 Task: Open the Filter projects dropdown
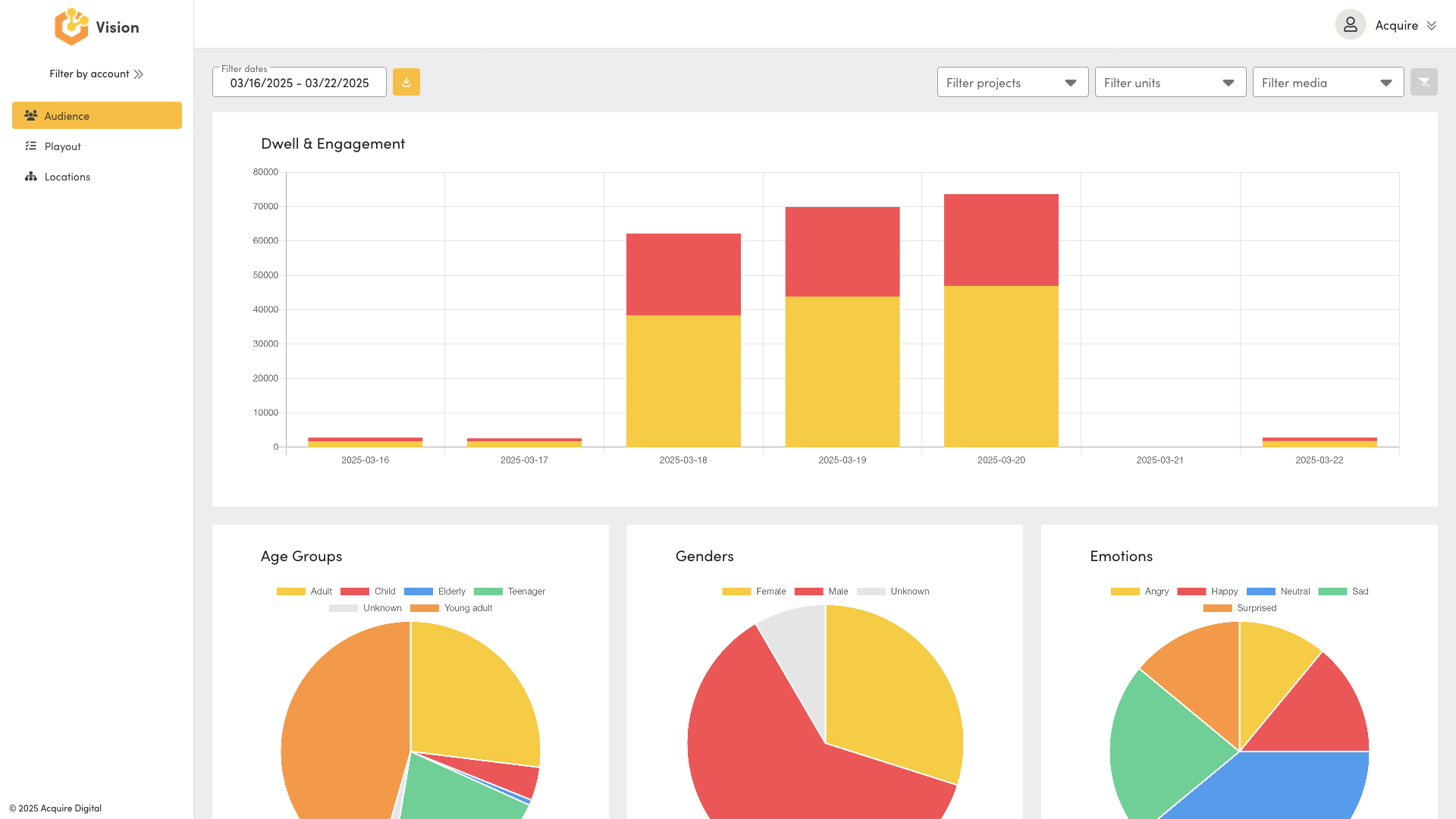point(1012,82)
